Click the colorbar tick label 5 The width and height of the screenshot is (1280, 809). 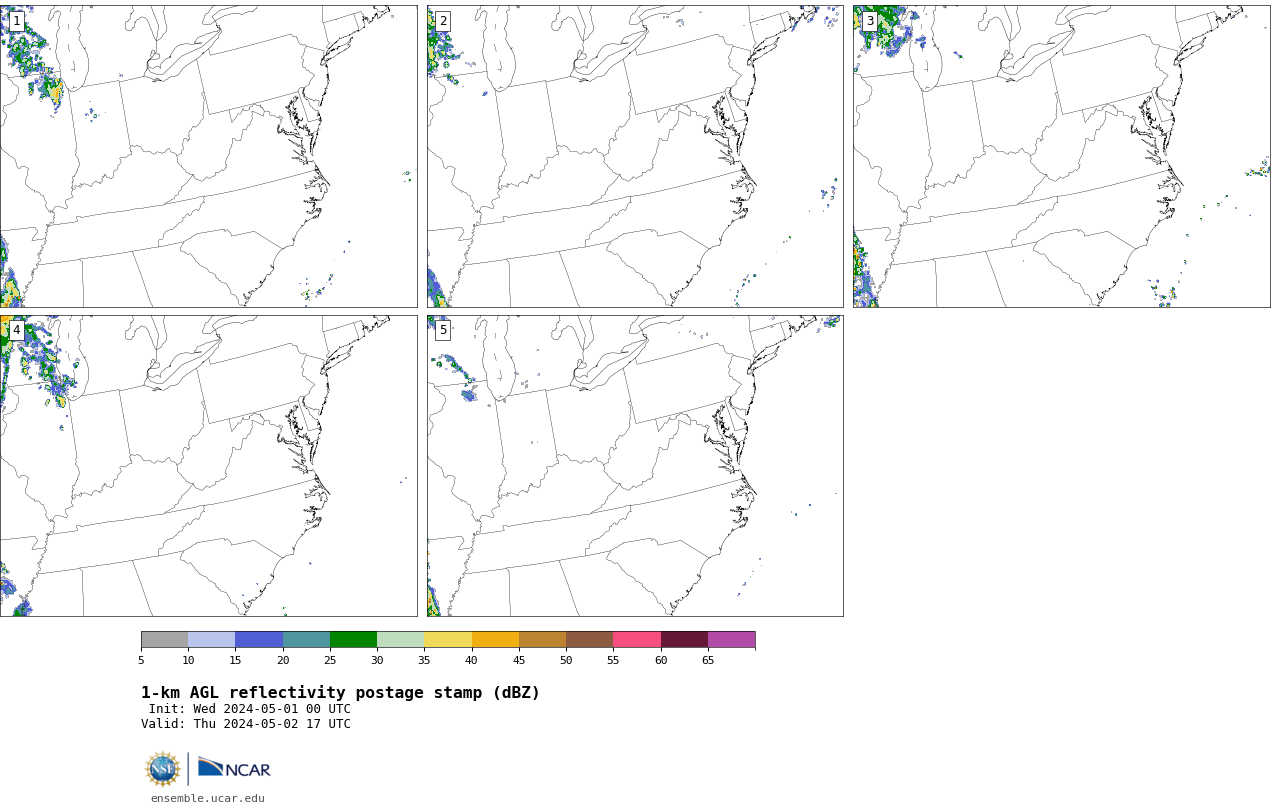click(141, 660)
